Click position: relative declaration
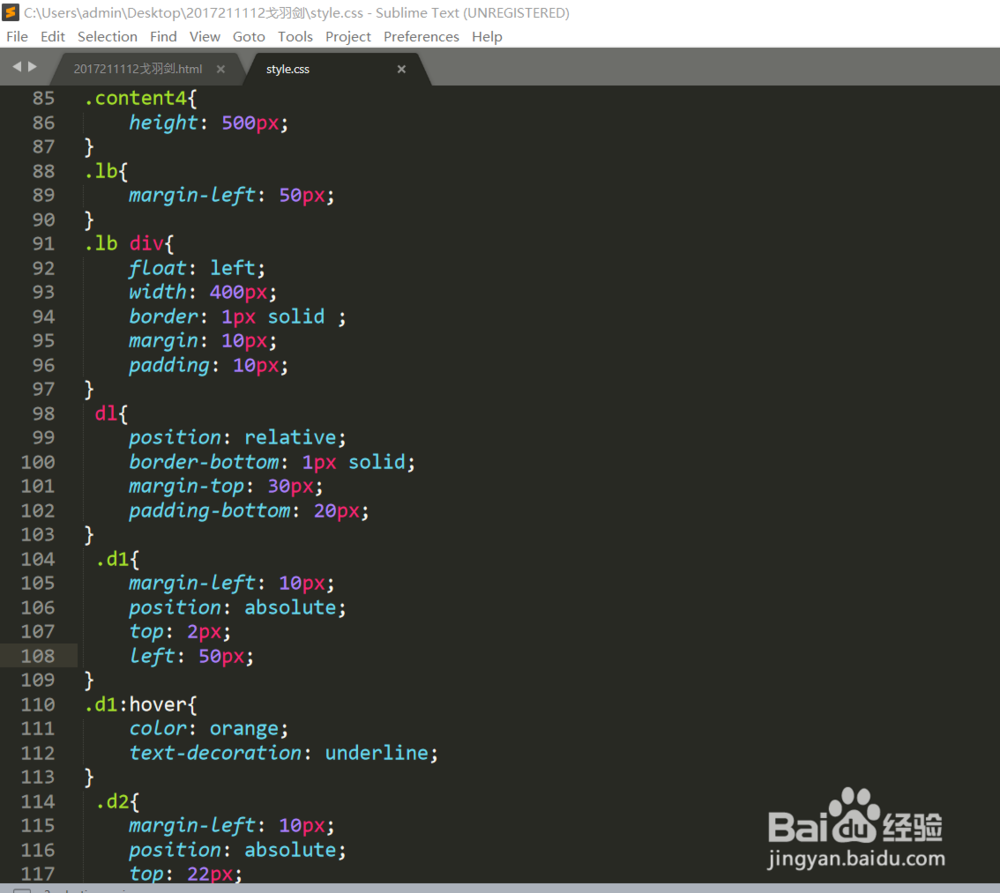Image resolution: width=1000 pixels, height=893 pixels. pos(237,438)
